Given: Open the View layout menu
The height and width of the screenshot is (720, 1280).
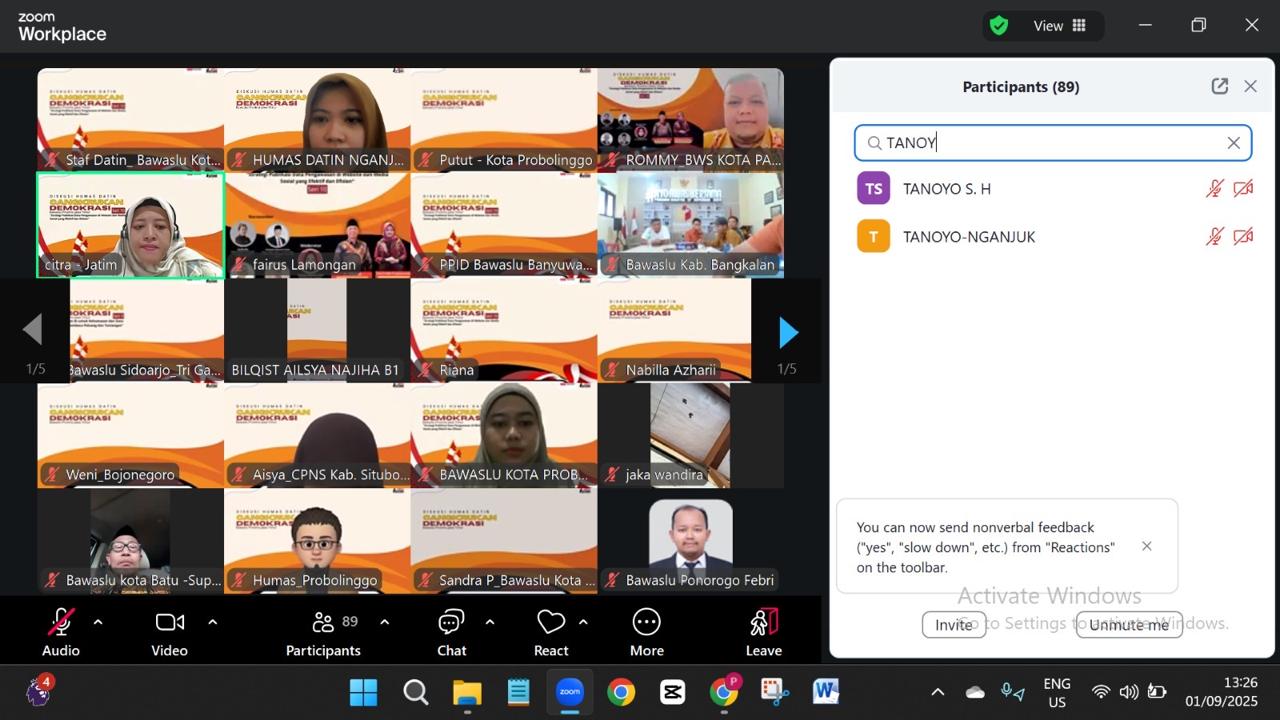Looking at the screenshot, I should 1060,26.
